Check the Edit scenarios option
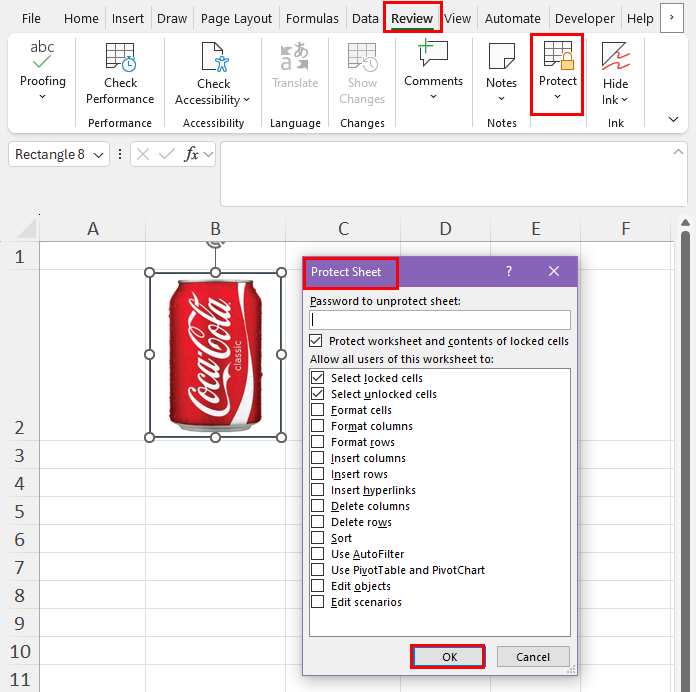The height and width of the screenshot is (692, 696). pyautogui.click(x=317, y=601)
